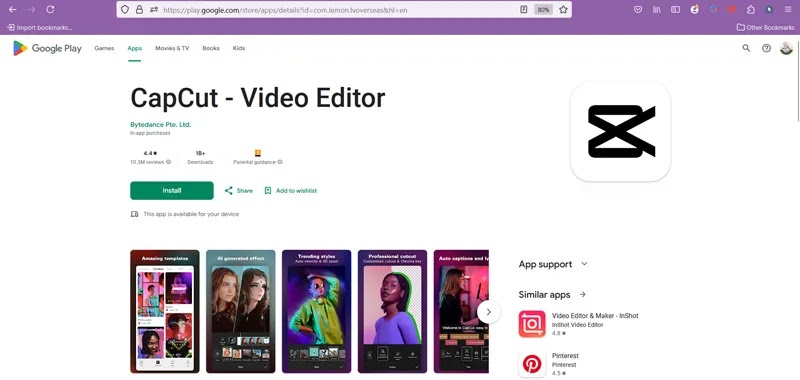Click the device availability icon
The image size is (800, 380).
tap(134, 214)
